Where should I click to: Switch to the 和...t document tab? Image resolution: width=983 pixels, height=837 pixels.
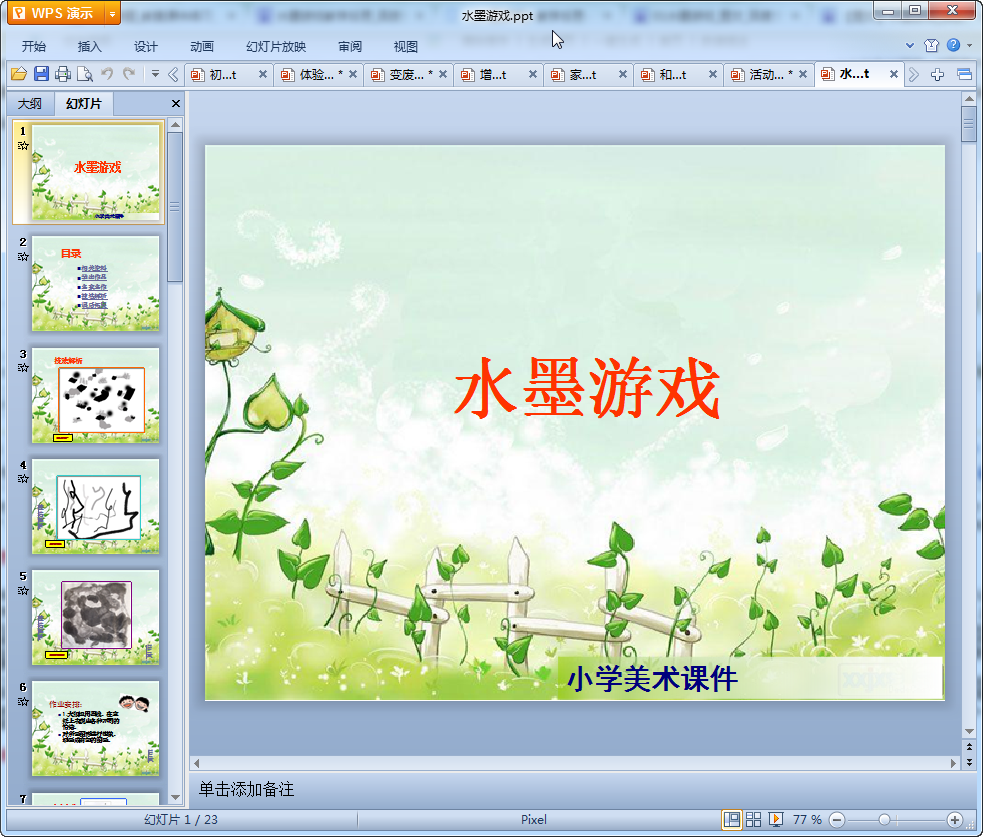(673, 75)
